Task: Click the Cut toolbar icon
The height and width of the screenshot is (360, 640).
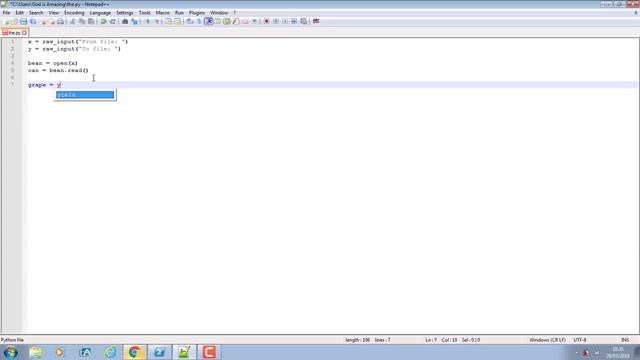Action: tap(72, 21)
